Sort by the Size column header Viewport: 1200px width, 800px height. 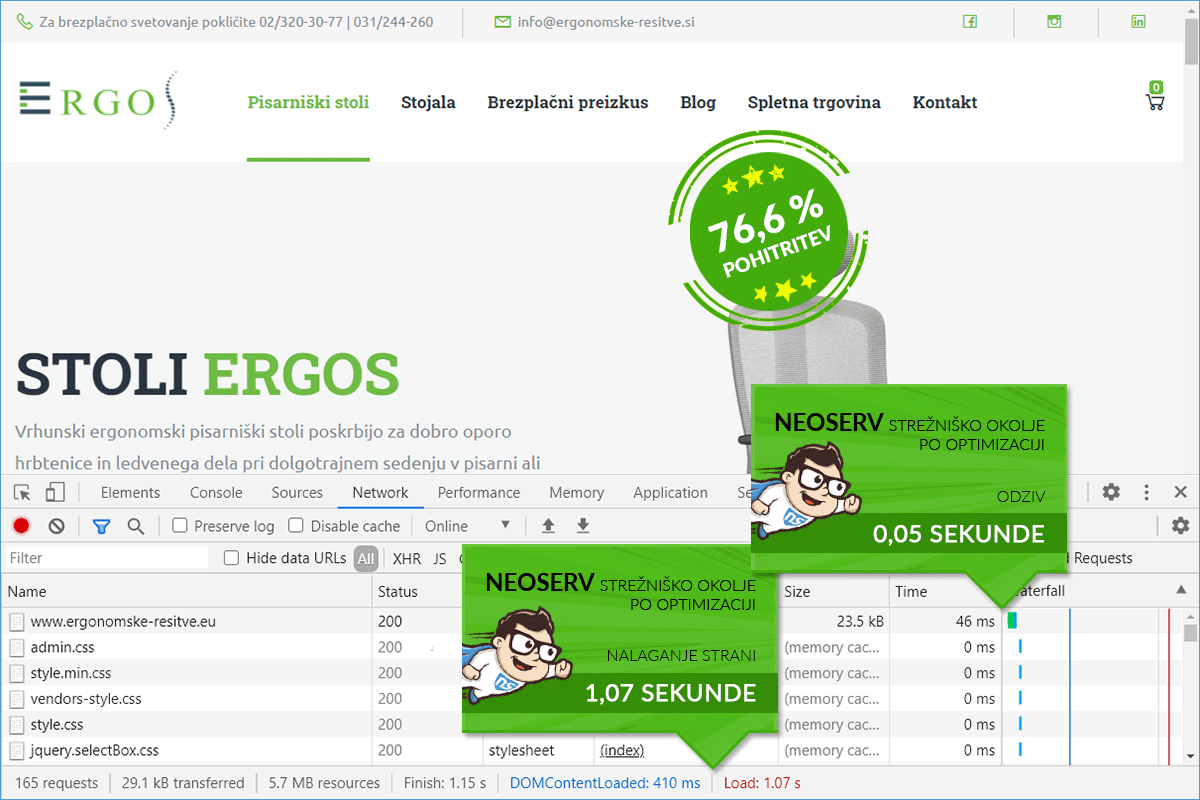point(833,591)
